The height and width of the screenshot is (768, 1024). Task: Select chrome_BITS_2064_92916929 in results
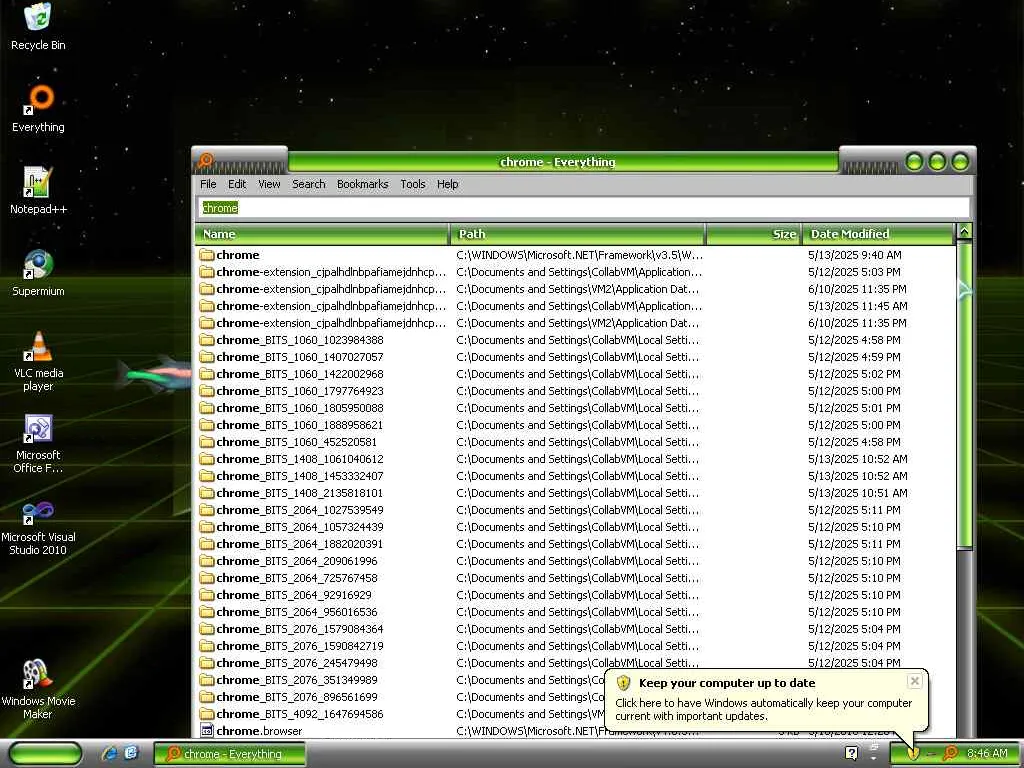pos(575,594)
